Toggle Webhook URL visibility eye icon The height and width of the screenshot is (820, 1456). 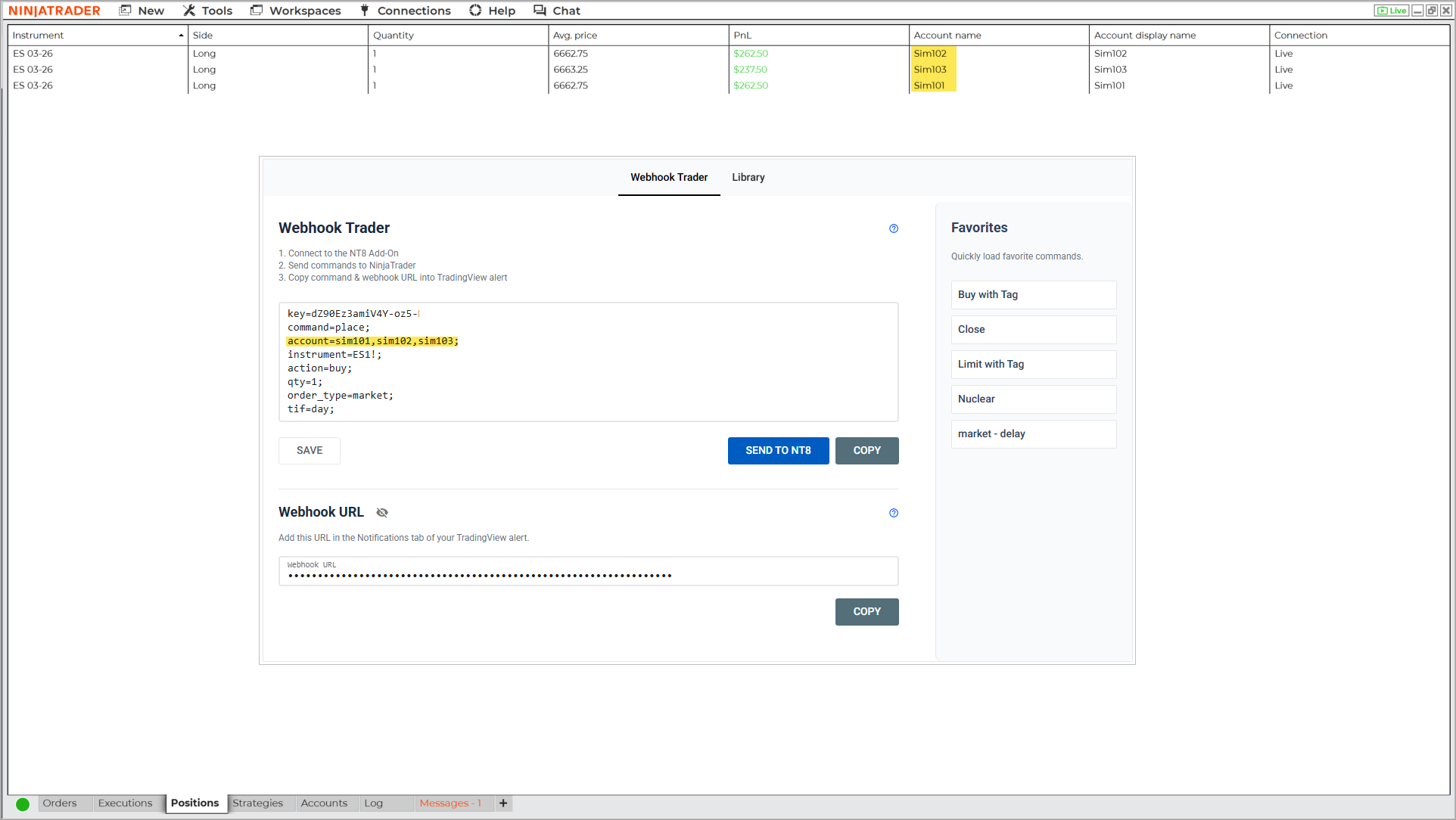382,513
